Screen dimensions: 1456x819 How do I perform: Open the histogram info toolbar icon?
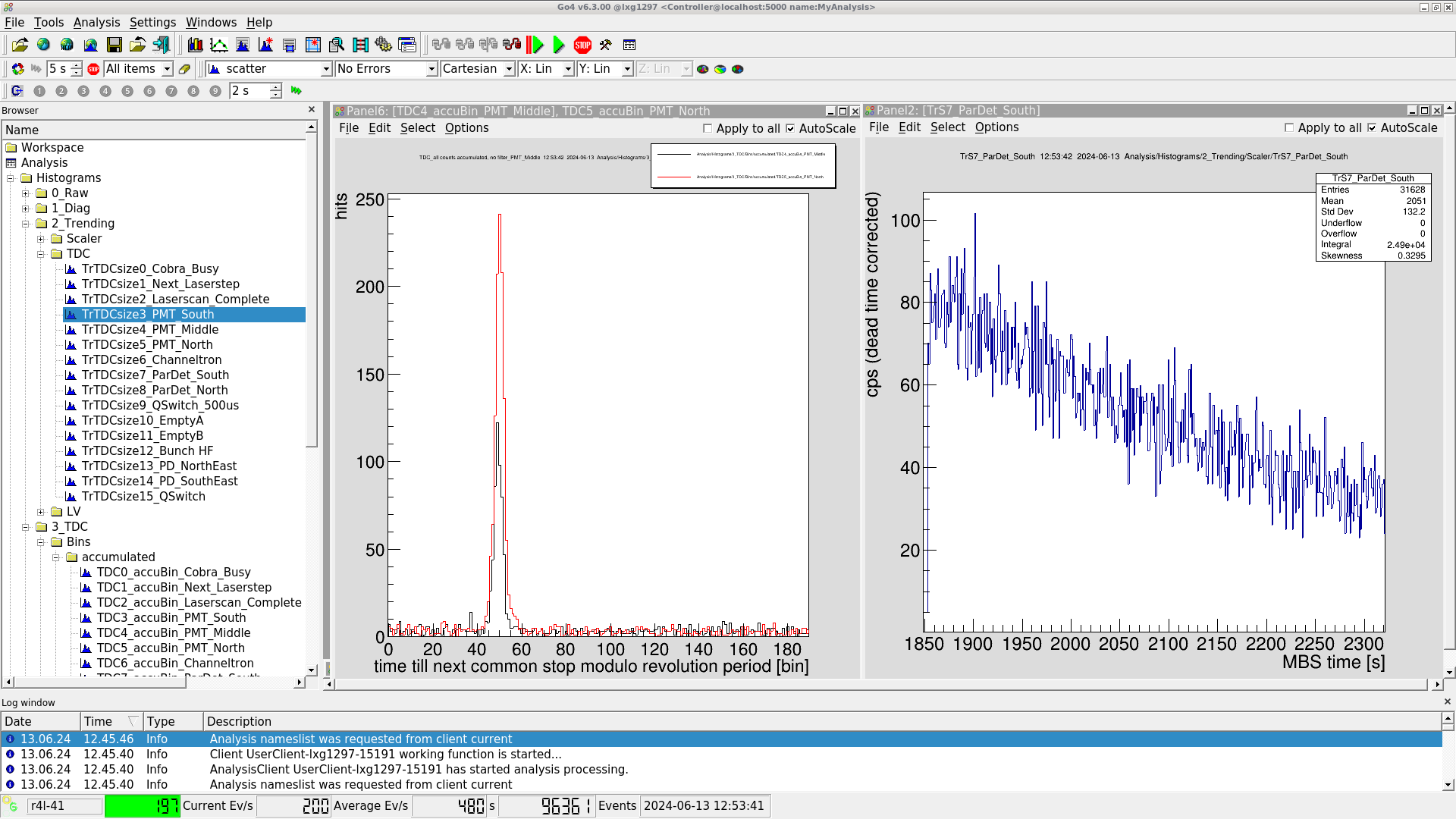pos(242,45)
